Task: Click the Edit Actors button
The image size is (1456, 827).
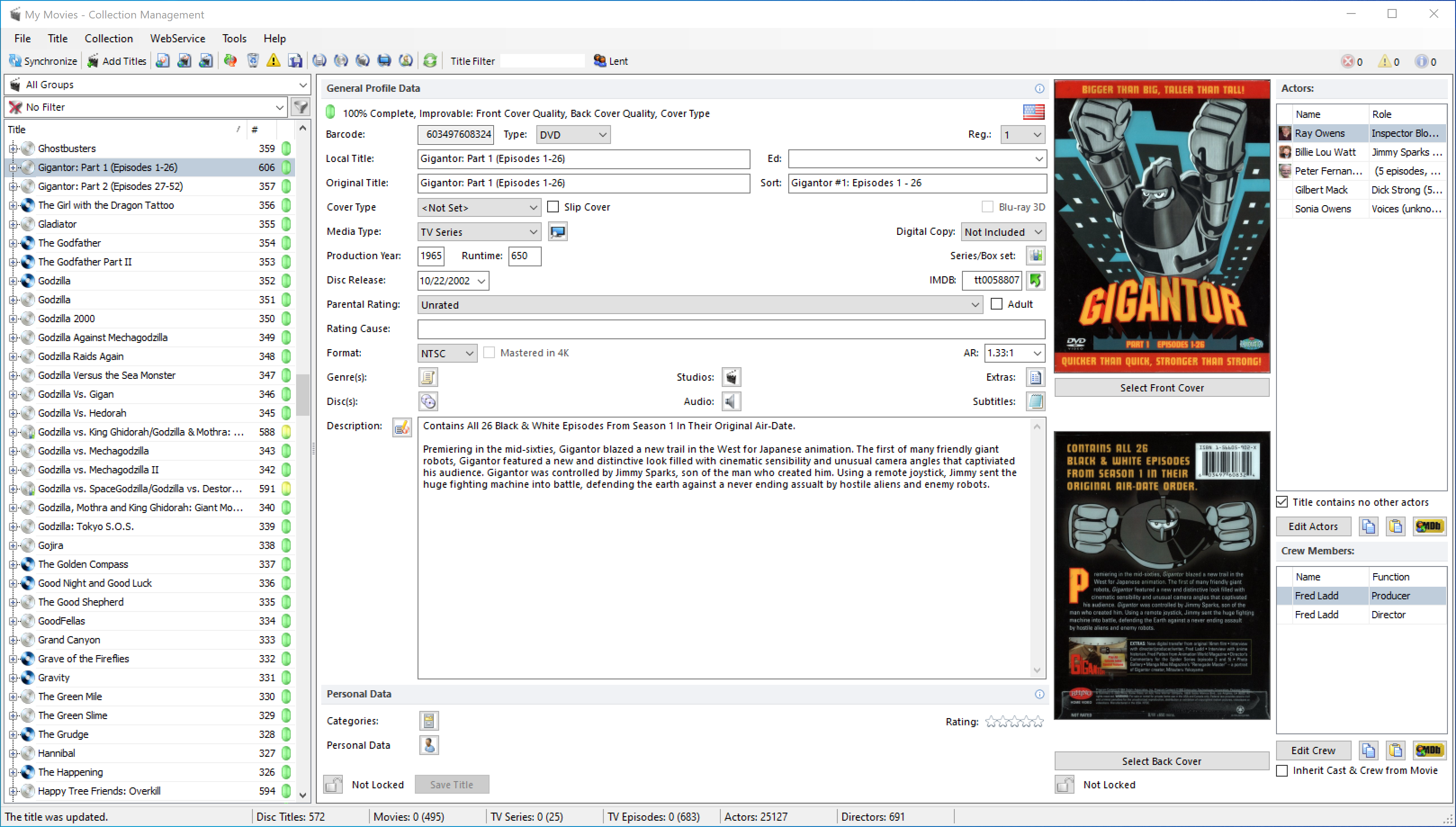Action: pyautogui.click(x=1313, y=526)
